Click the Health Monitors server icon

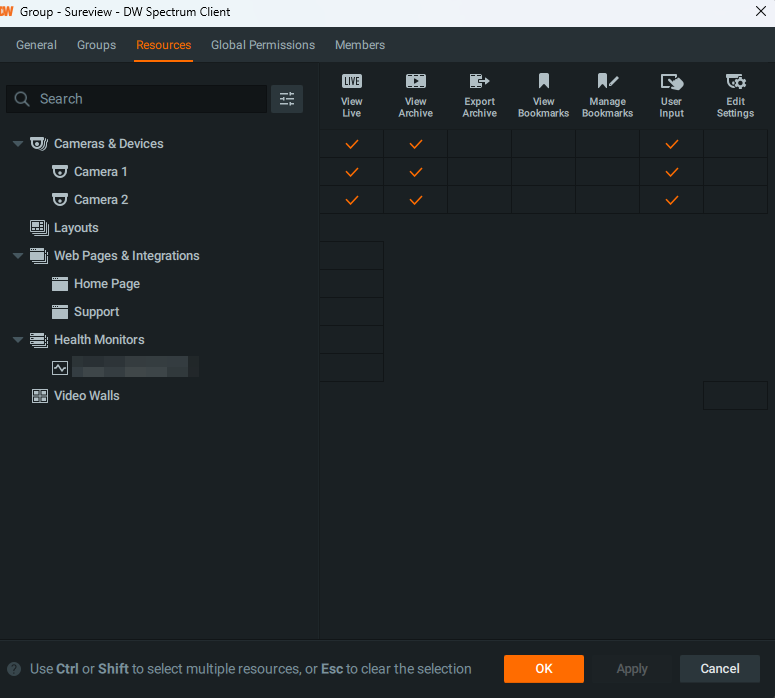coord(39,340)
